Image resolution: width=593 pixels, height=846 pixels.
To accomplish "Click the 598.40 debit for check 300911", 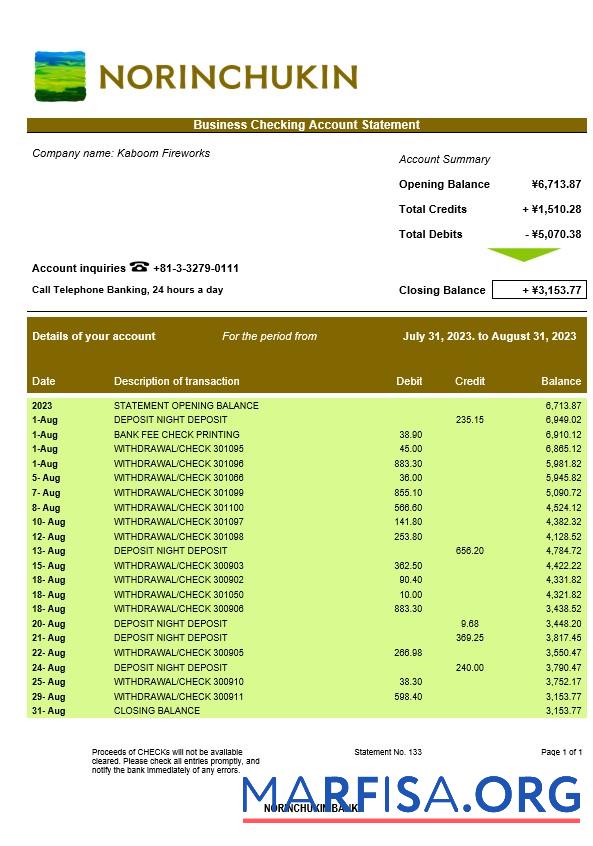I will pyautogui.click(x=408, y=697).
